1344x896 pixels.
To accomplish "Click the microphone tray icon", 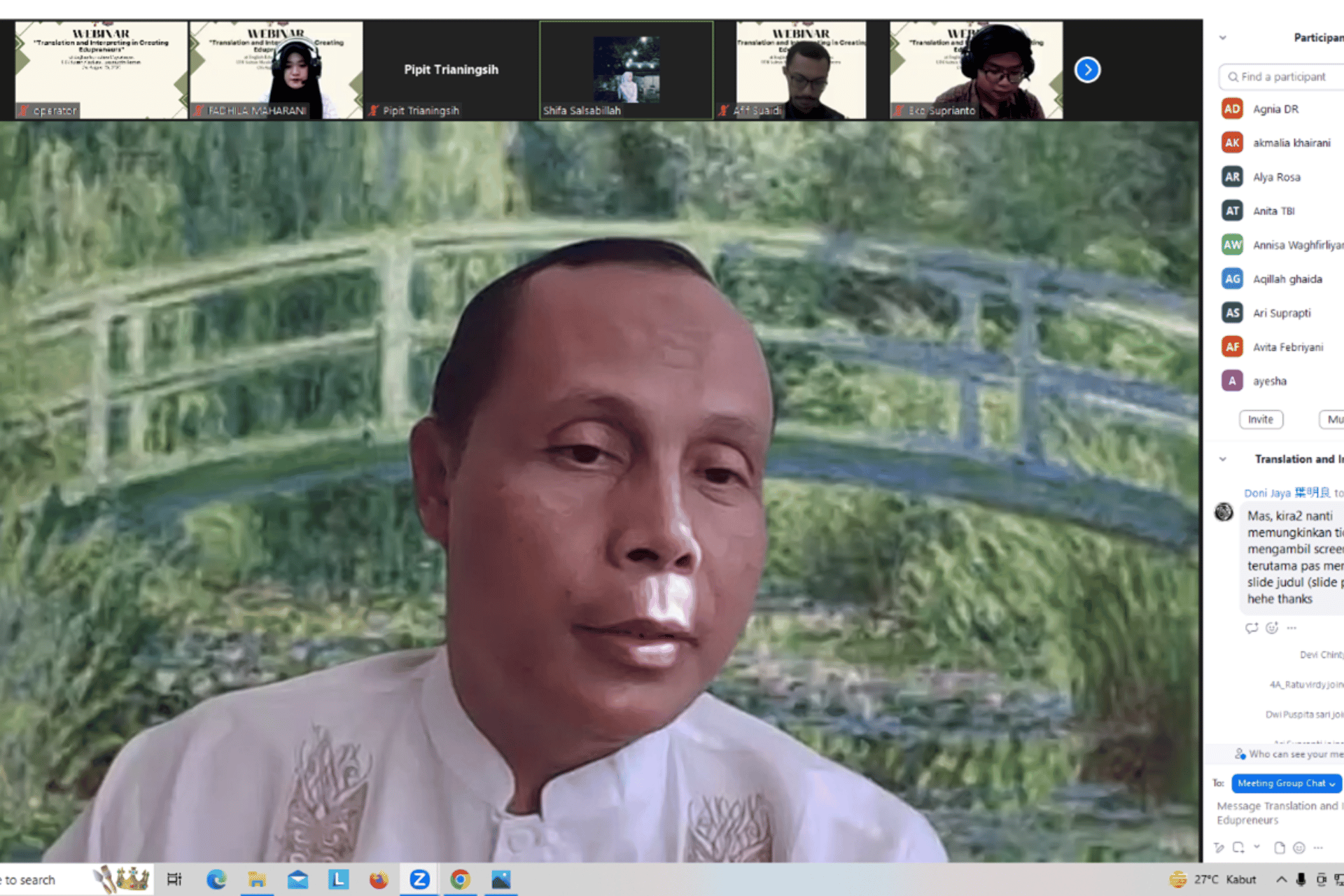I will click(x=1301, y=879).
